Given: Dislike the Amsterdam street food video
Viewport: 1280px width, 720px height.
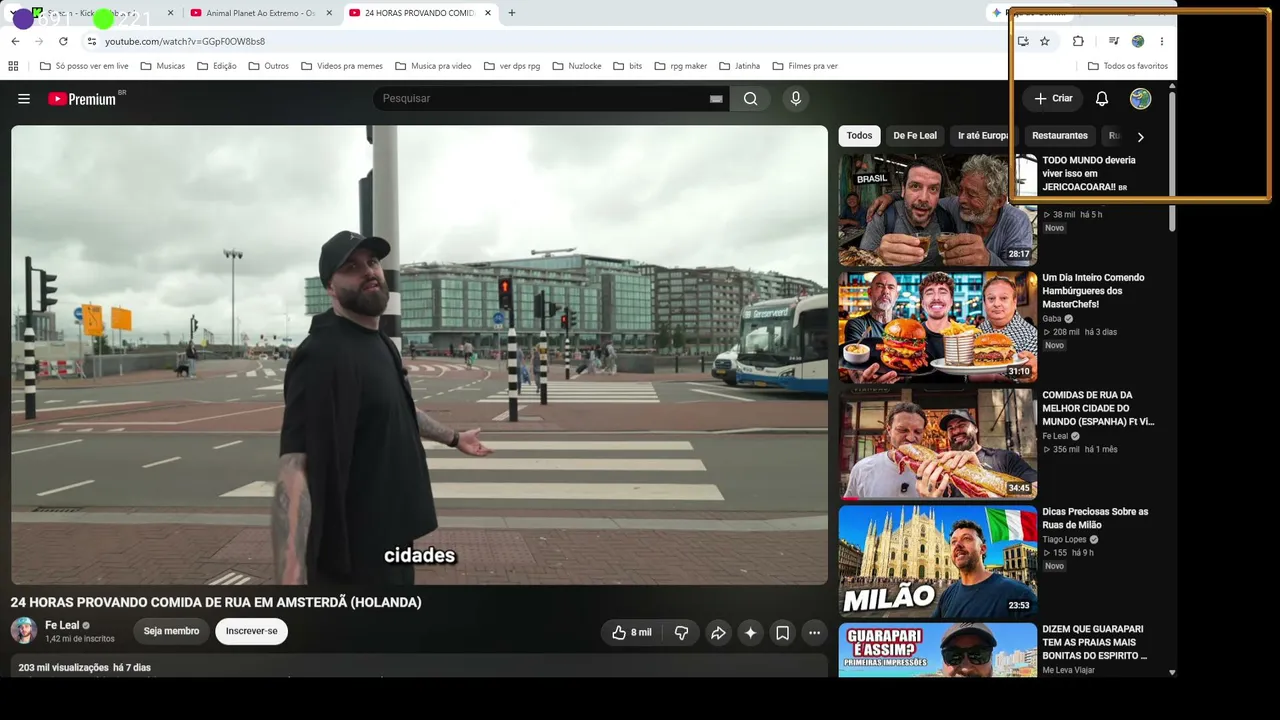Looking at the screenshot, I should 681,632.
